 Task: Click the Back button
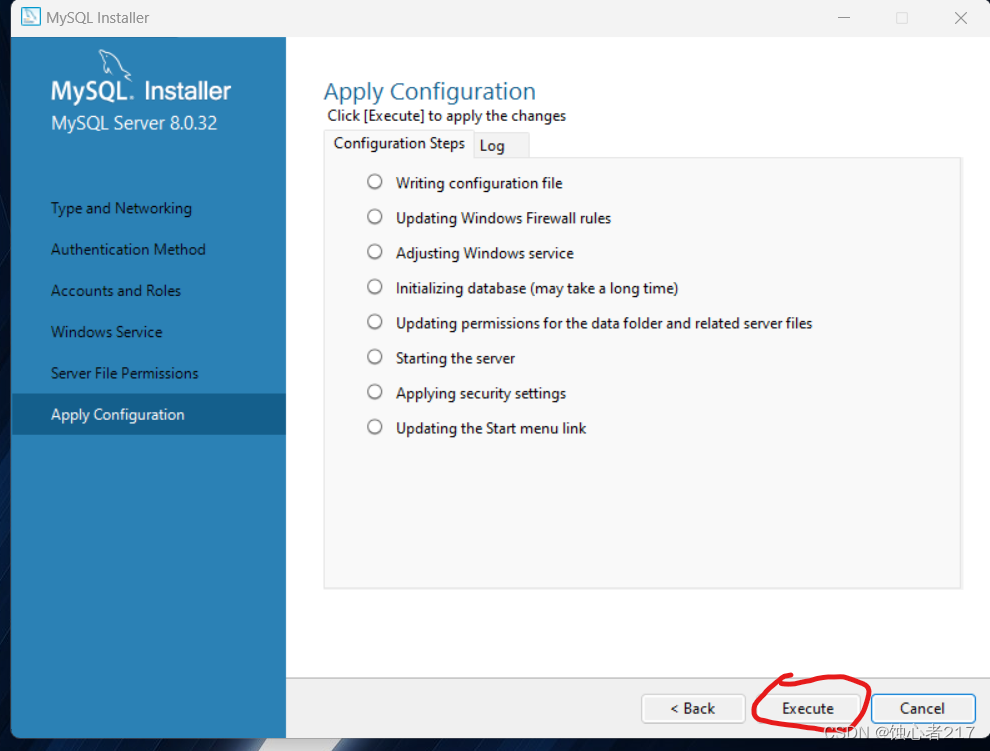pos(693,709)
